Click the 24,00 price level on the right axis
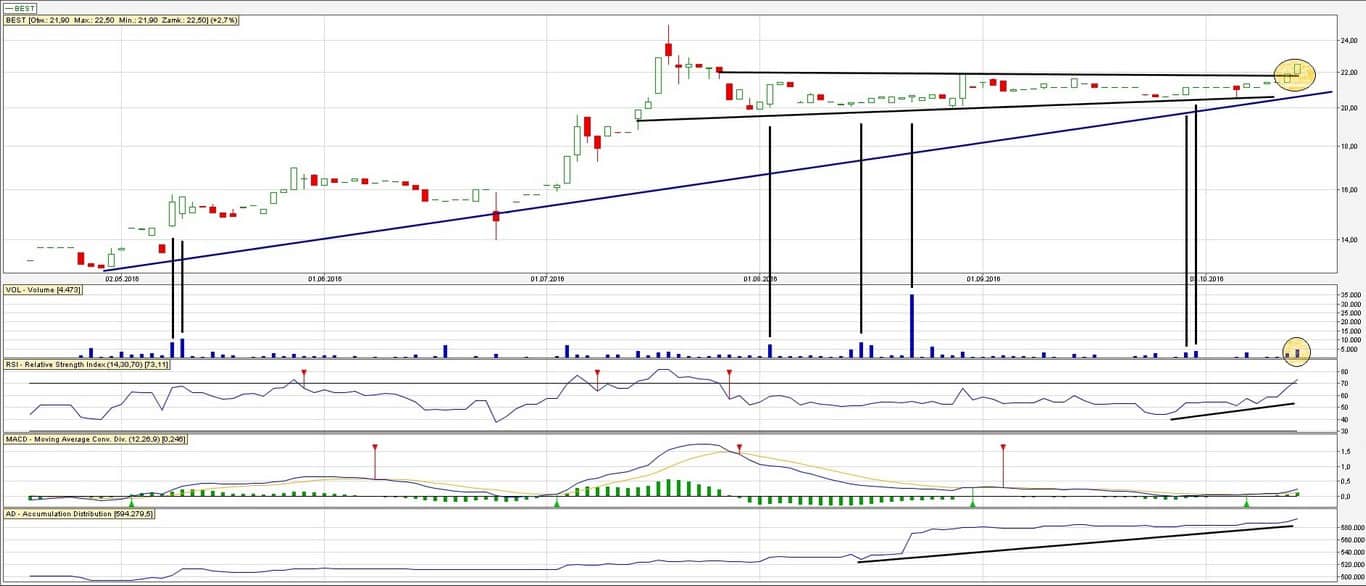 click(1347, 41)
